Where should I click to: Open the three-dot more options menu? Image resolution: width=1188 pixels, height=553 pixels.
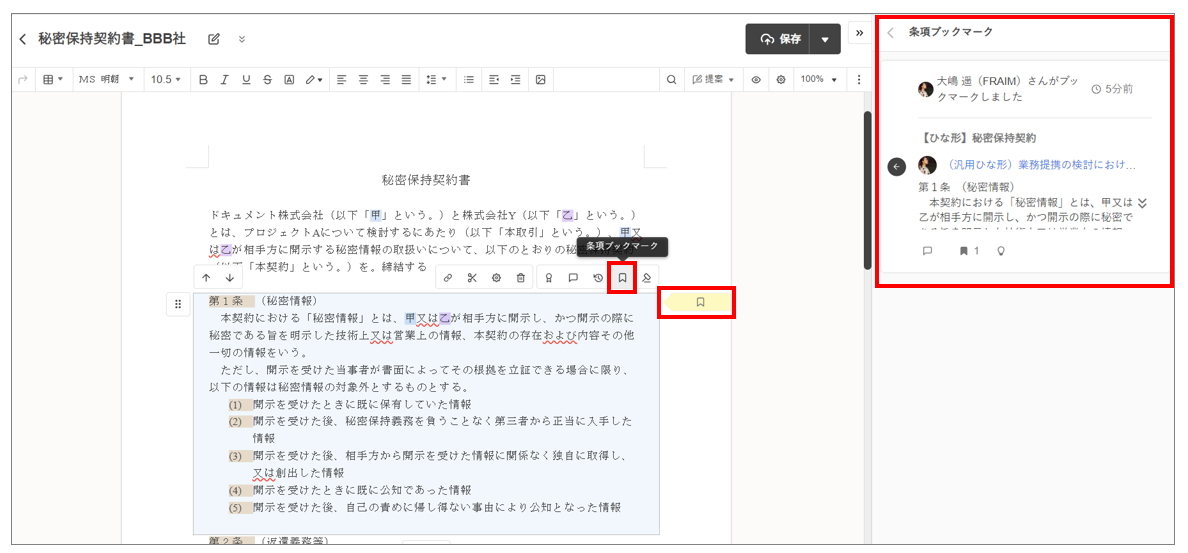(x=858, y=80)
